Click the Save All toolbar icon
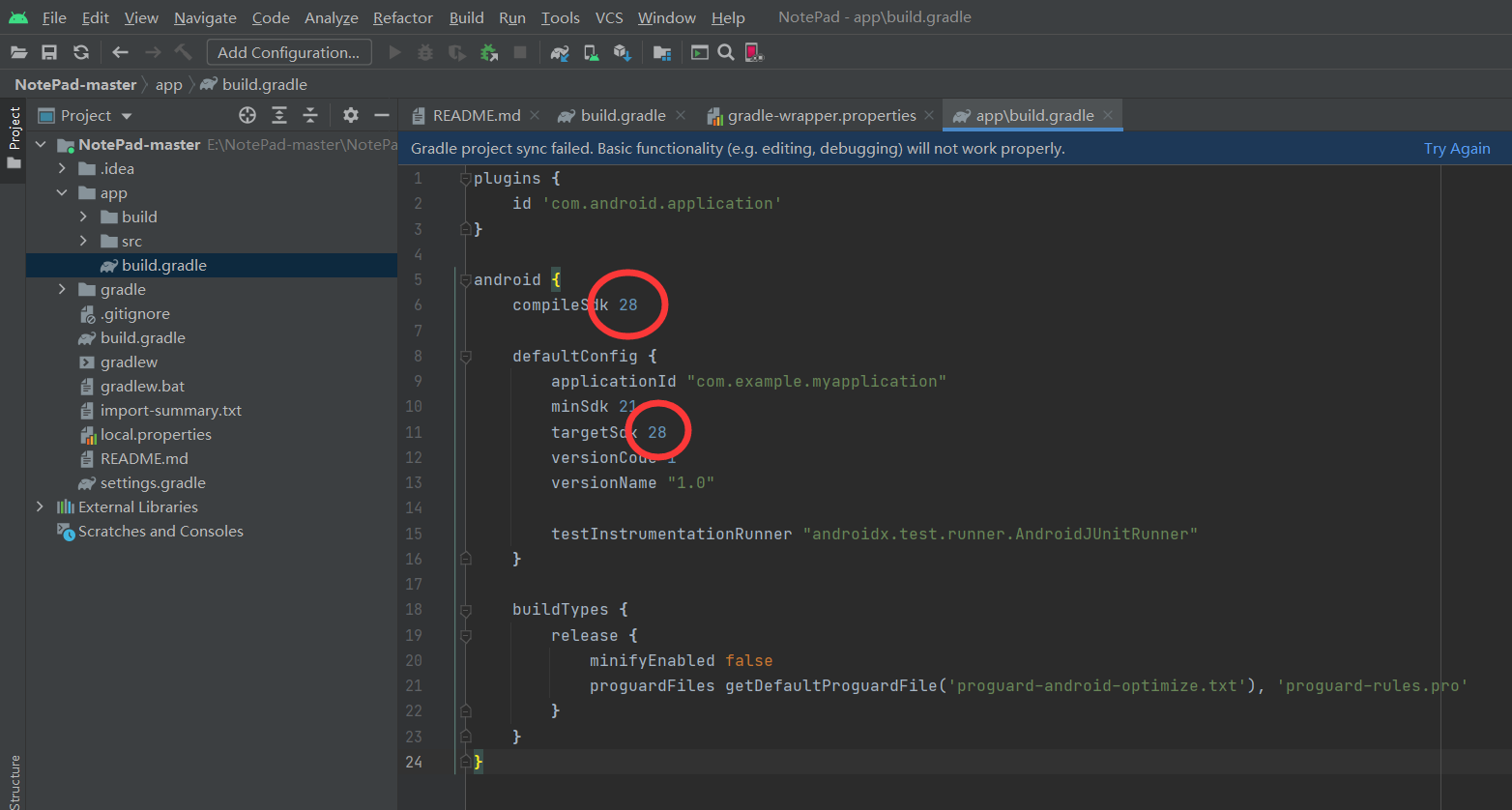 tap(49, 52)
